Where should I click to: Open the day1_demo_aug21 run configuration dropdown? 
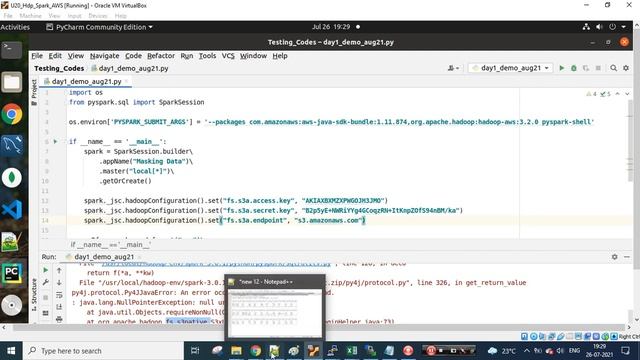pos(510,68)
